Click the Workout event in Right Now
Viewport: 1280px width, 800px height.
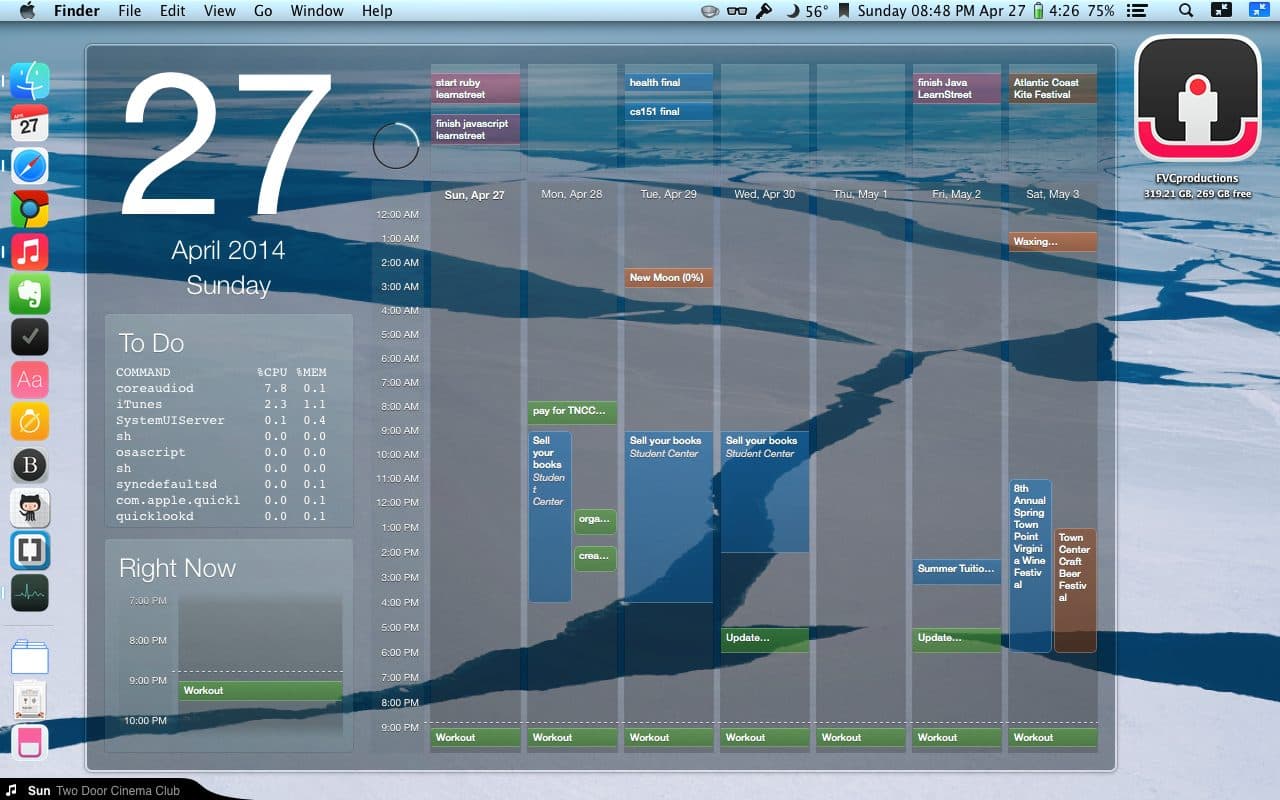click(x=260, y=691)
